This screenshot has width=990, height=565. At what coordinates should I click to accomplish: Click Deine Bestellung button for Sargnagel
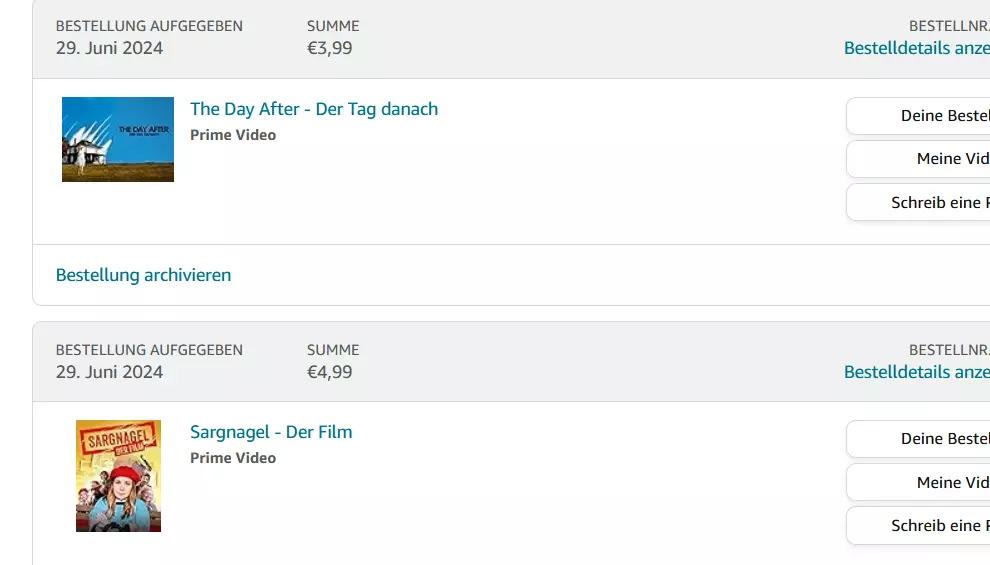click(918, 439)
